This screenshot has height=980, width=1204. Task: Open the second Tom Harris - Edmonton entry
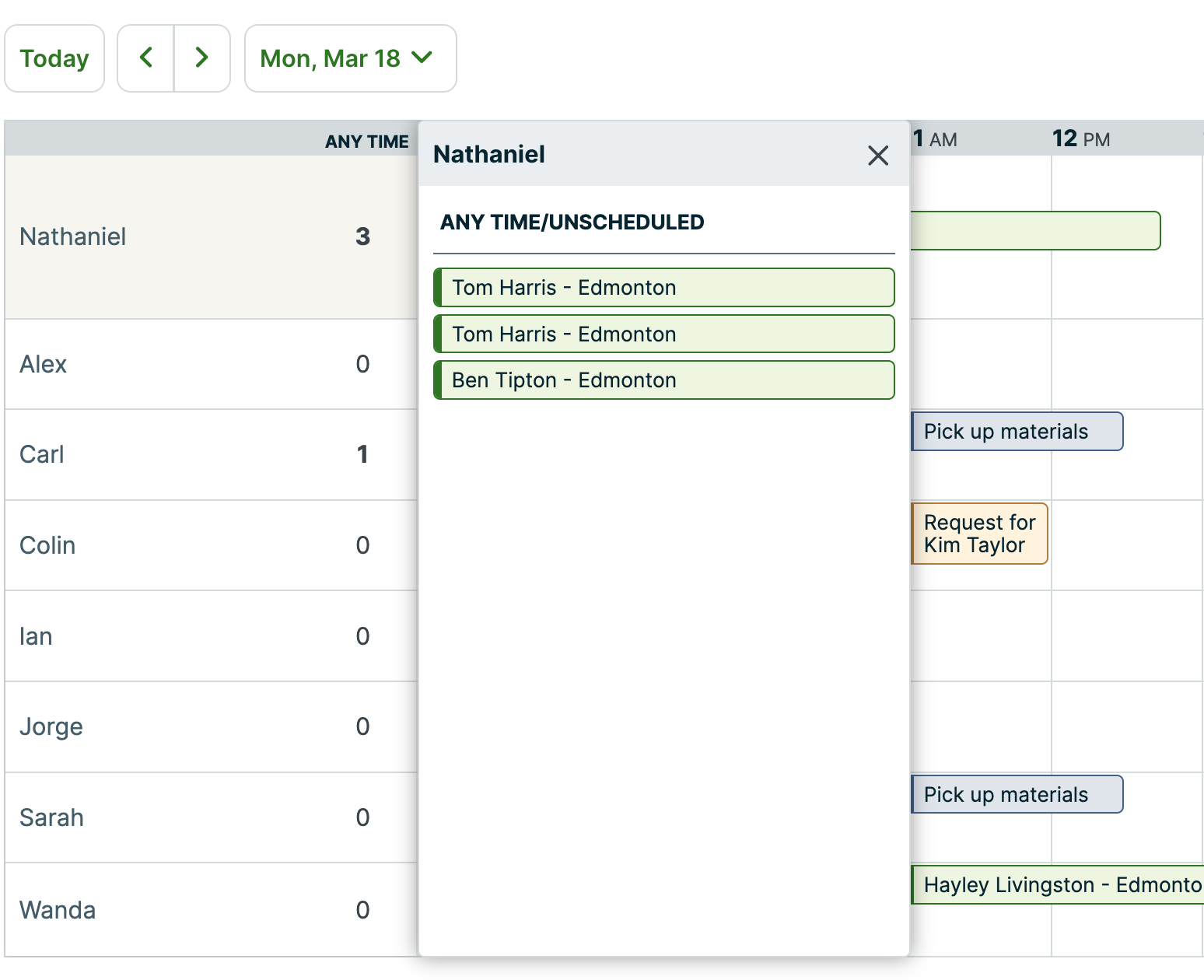pyautogui.click(x=663, y=334)
